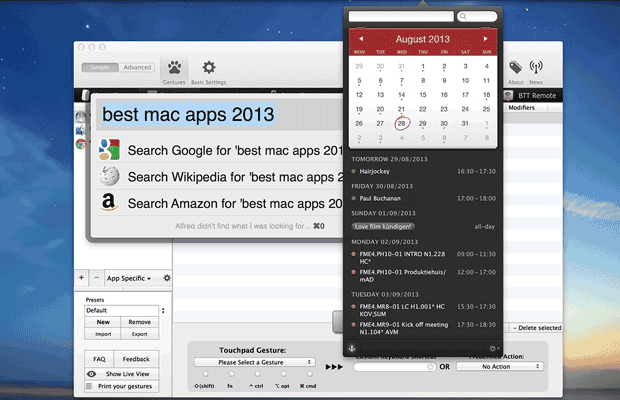Image resolution: width=620 pixels, height=400 pixels.
Task: Select August 15 in calendar
Action: pos(423,95)
